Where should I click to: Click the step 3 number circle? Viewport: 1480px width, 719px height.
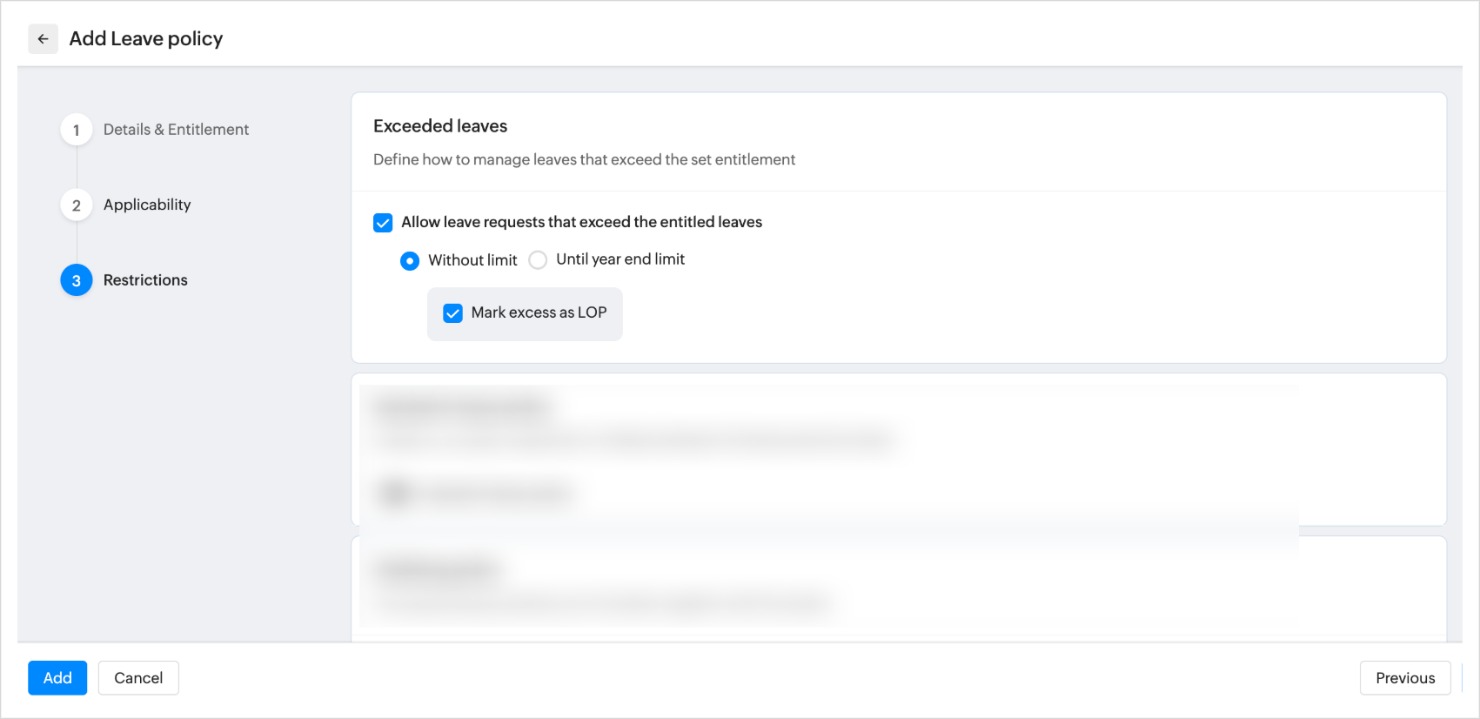[x=76, y=281]
